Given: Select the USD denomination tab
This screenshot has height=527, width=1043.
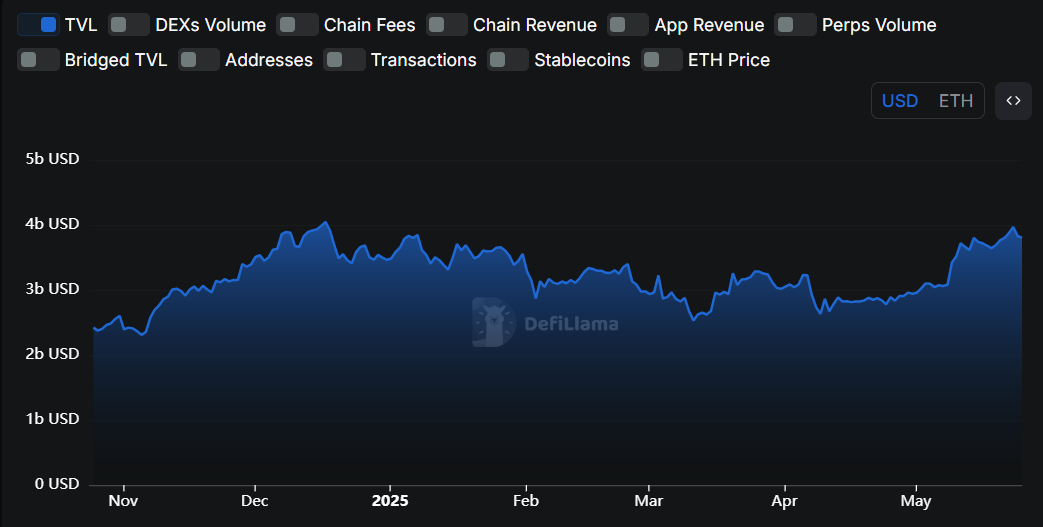Looking at the screenshot, I should [x=900, y=101].
